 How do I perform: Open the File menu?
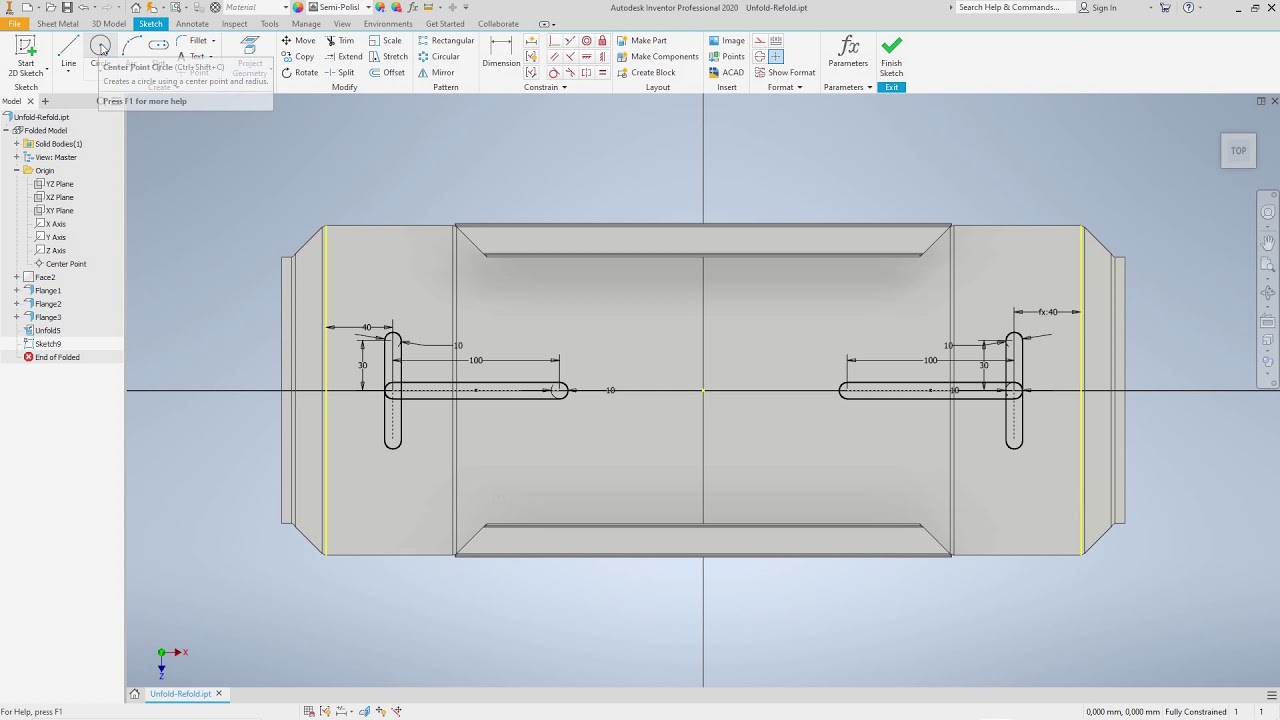14,24
